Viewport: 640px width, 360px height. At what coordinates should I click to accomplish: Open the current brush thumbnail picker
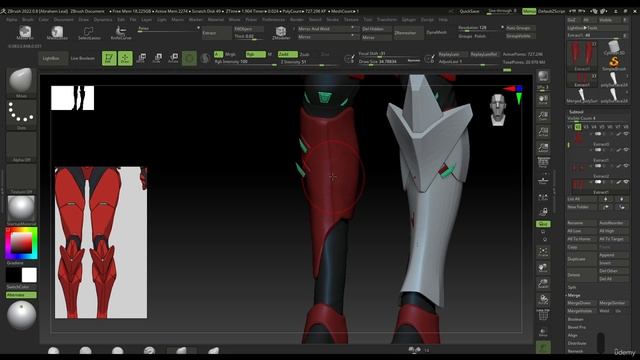pyautogui.click(x=21, y=82)
